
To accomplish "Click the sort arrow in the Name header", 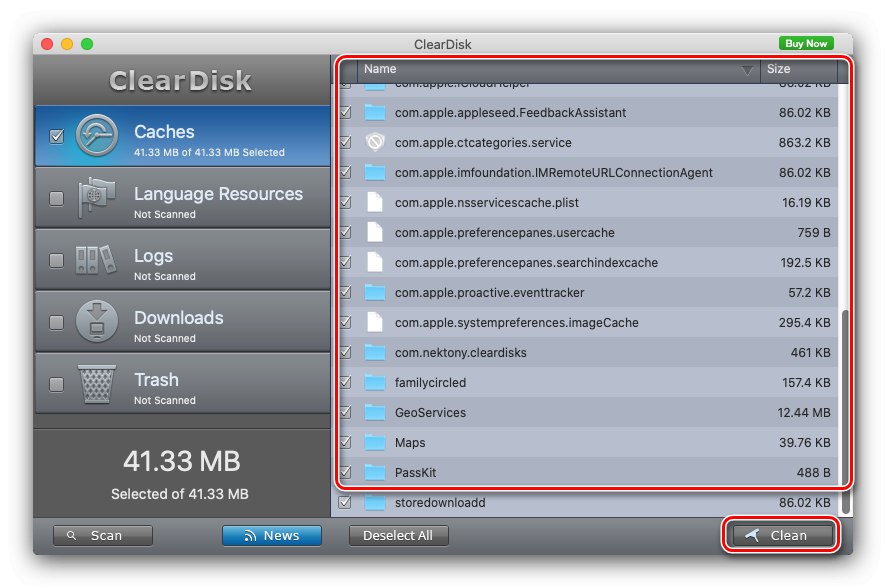I will point(747,70).
